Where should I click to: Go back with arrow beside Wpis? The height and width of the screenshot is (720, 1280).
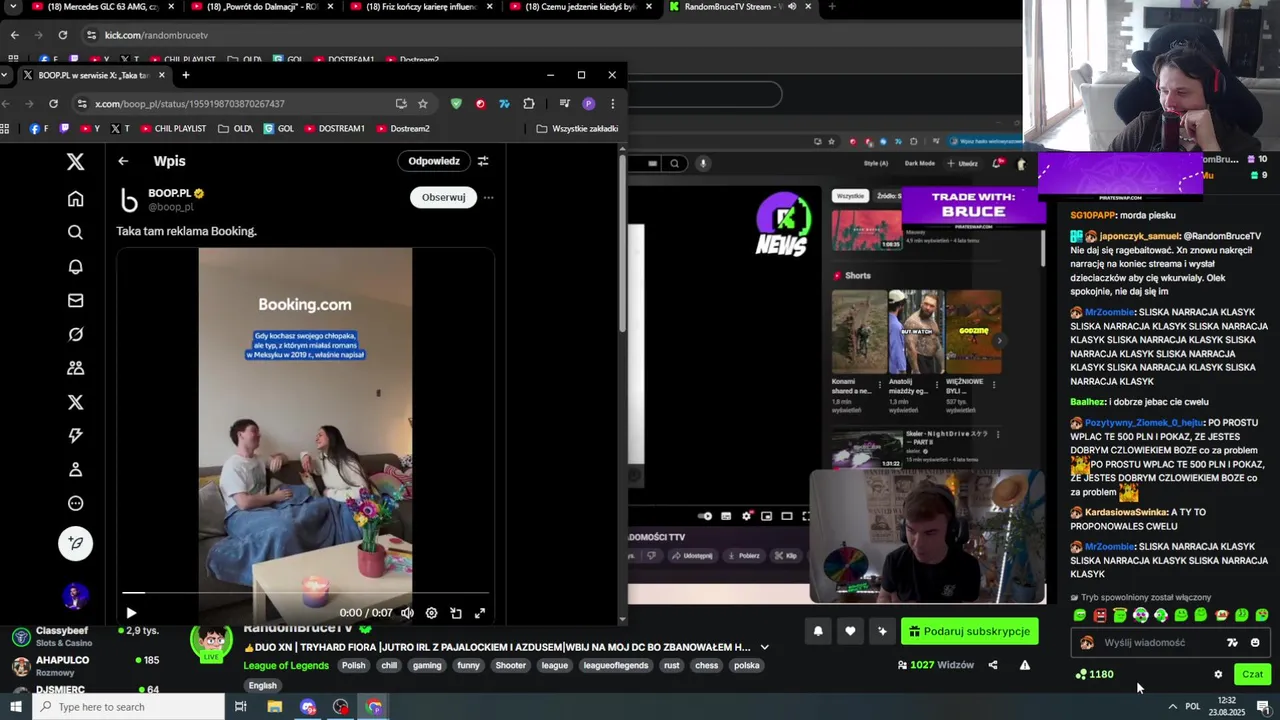coord(123,161)
